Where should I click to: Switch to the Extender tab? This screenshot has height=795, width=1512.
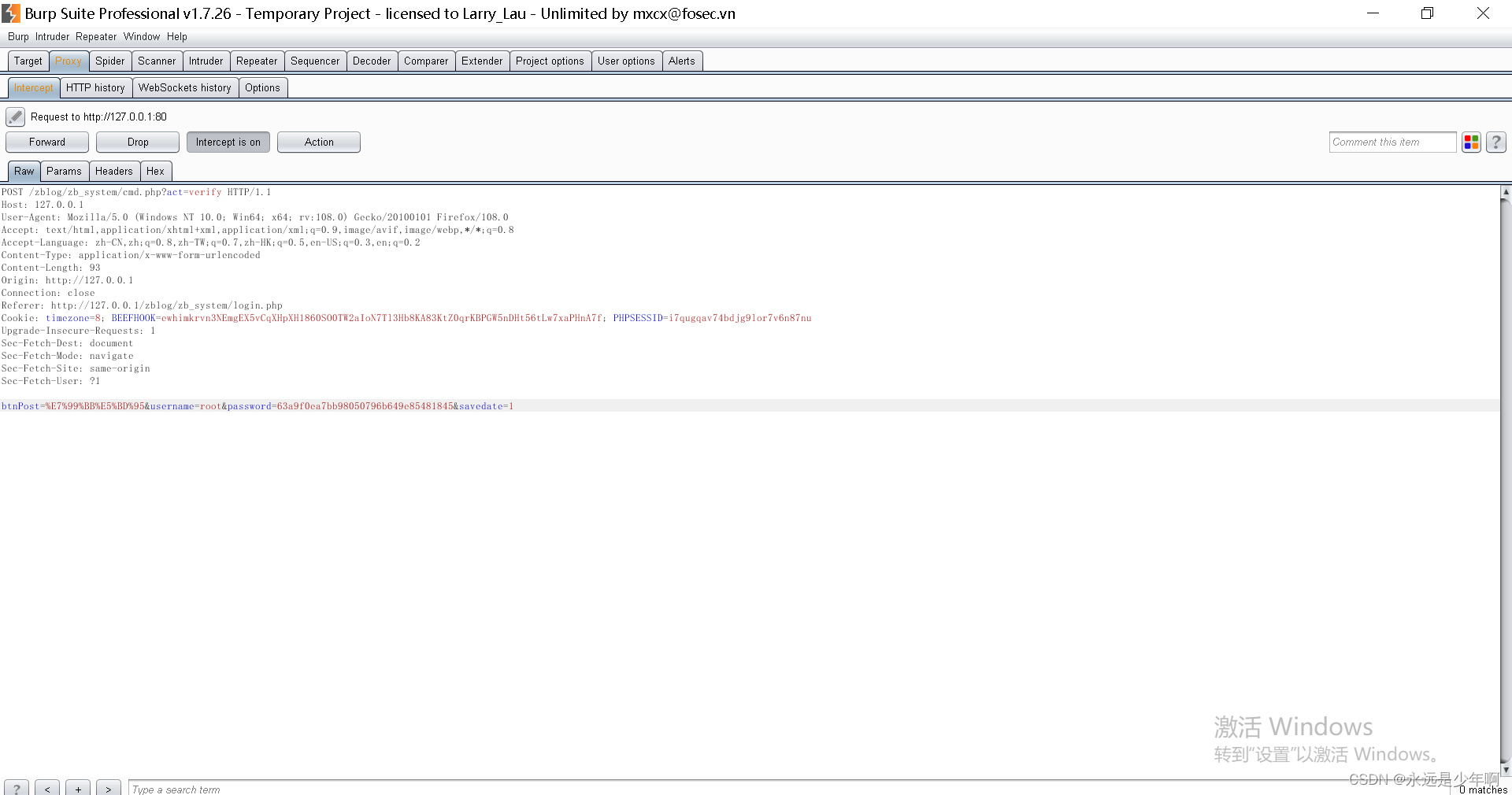coord(482,61)
